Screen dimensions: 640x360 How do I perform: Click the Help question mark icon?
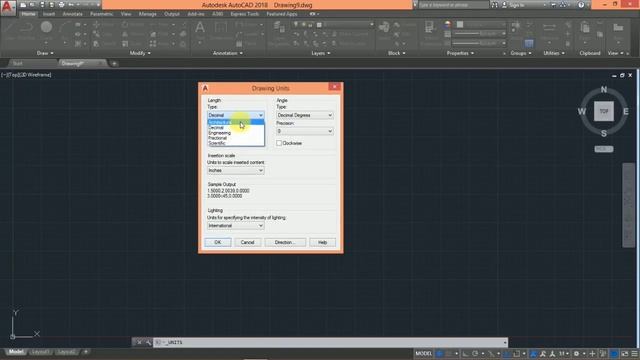(581, 5)
